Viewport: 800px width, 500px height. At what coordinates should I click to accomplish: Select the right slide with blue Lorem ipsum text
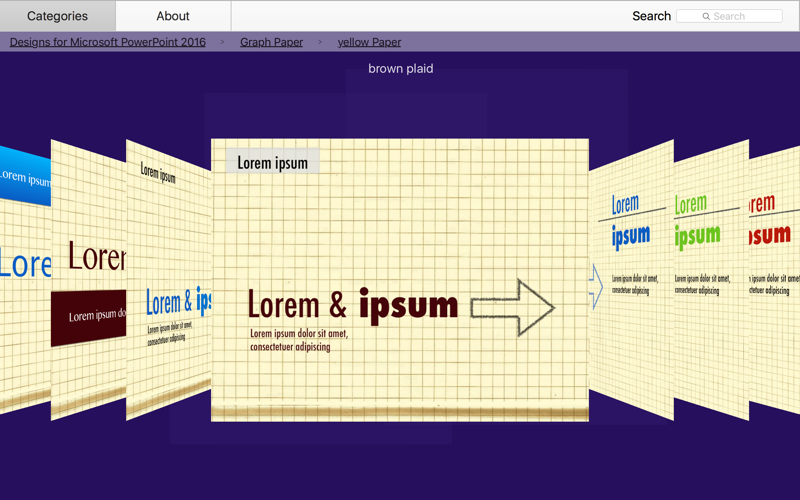coord(632,280)
